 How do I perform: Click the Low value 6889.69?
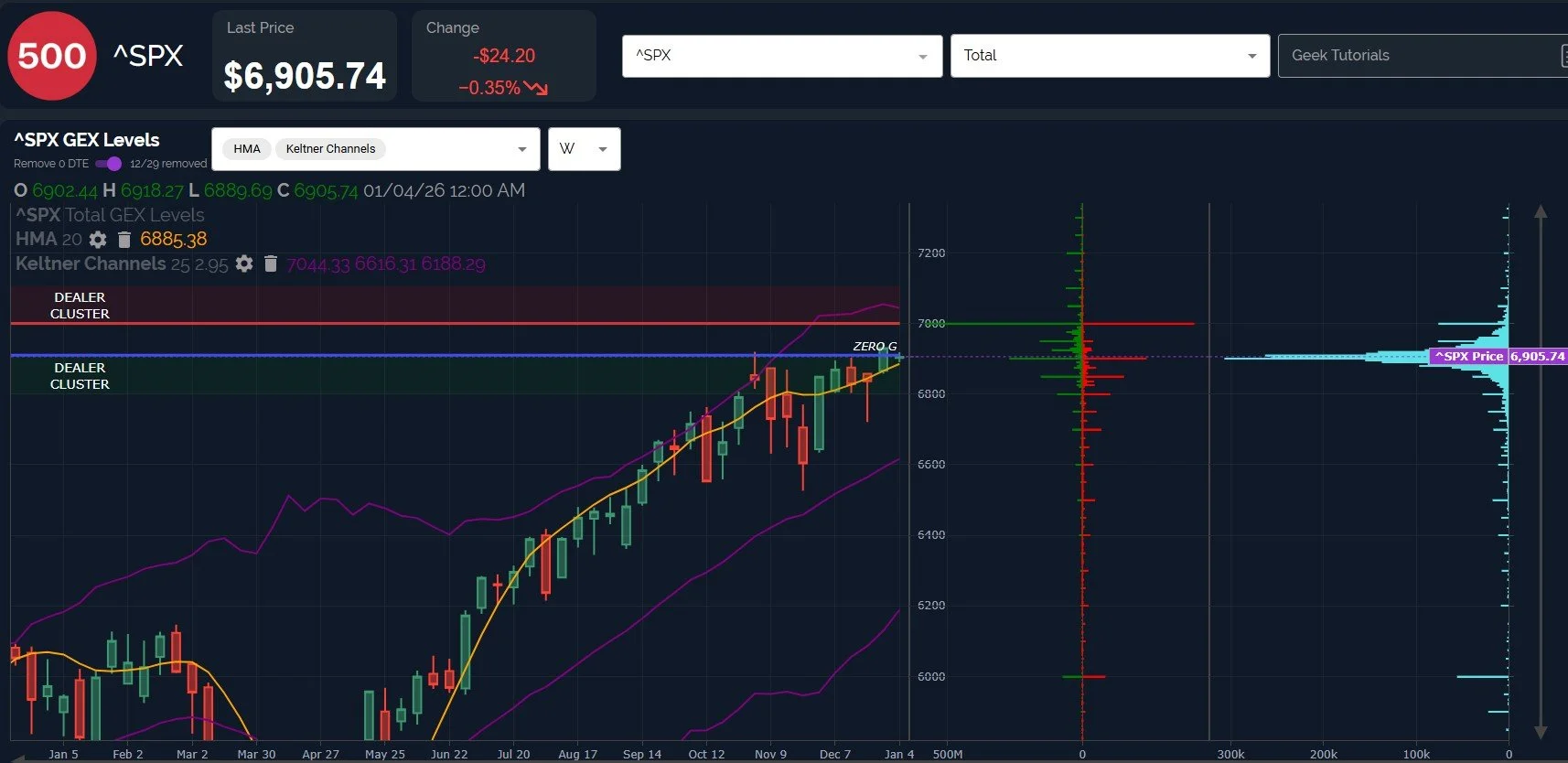point(238,190)
